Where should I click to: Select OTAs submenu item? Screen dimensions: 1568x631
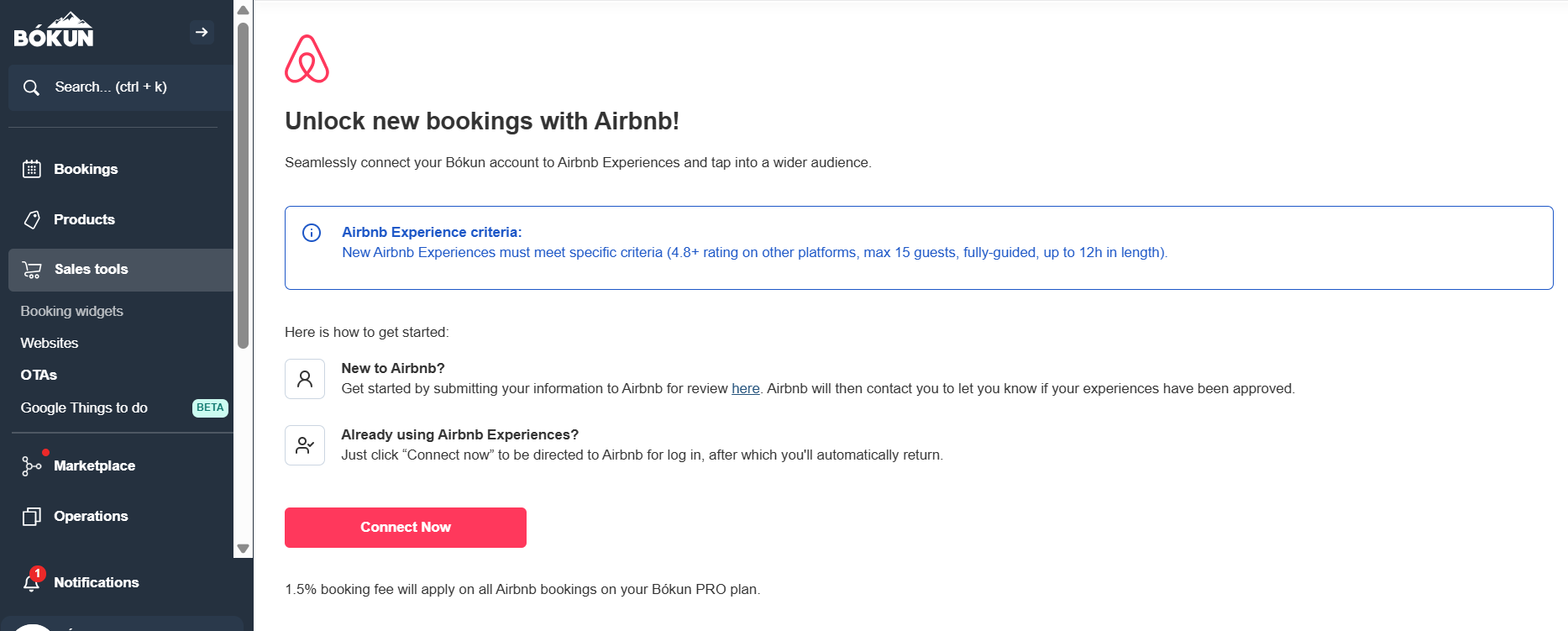pyautogui.click(x=39, y=375)
